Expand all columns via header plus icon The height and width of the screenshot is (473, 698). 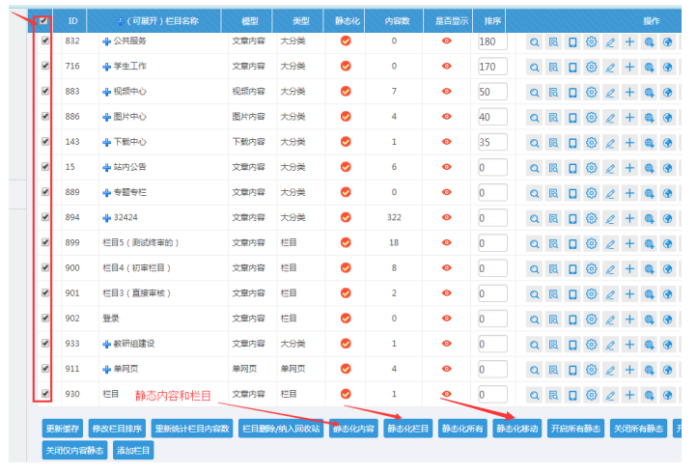click(x=121, y=20)
